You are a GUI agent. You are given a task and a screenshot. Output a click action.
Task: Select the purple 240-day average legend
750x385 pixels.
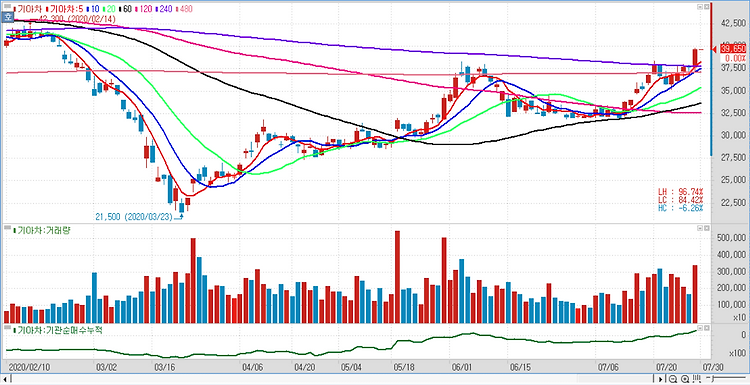[x=165, y=9]
